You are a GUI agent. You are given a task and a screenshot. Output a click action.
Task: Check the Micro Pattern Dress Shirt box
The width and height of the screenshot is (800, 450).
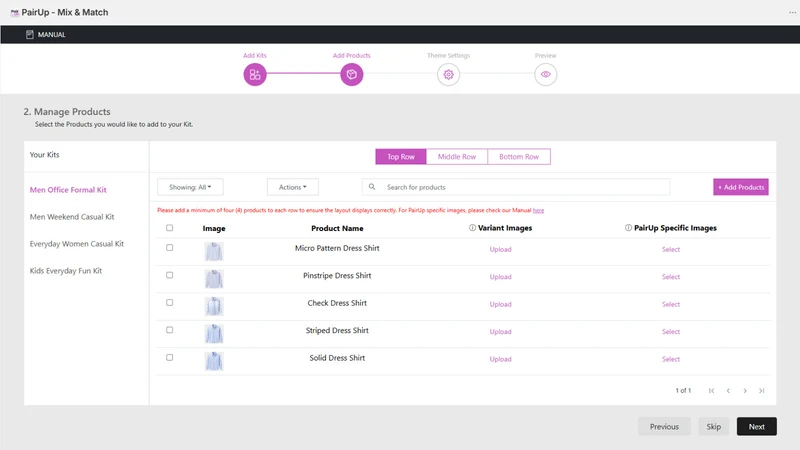pyautogui.click(x=169, y=248)
